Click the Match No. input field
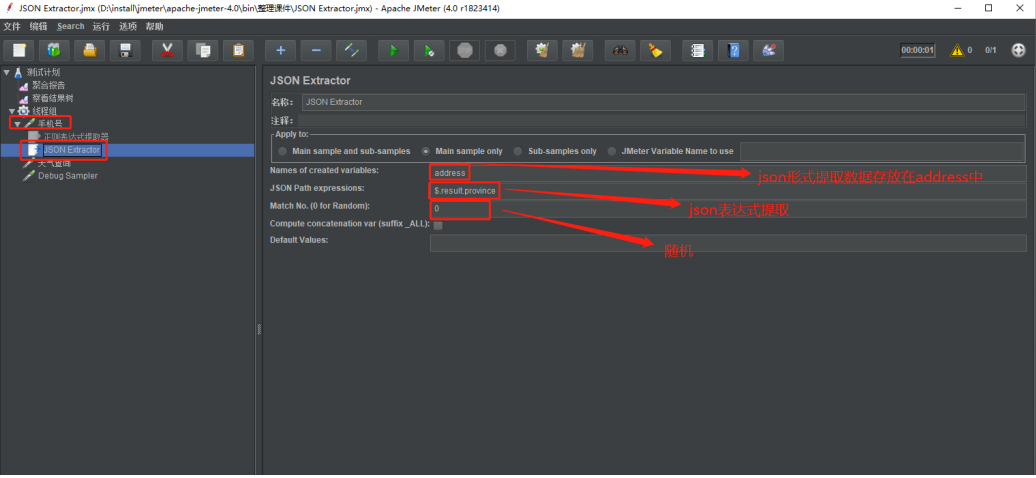Viewport: 1036px width, 478px height. click(x=728, y=209)
